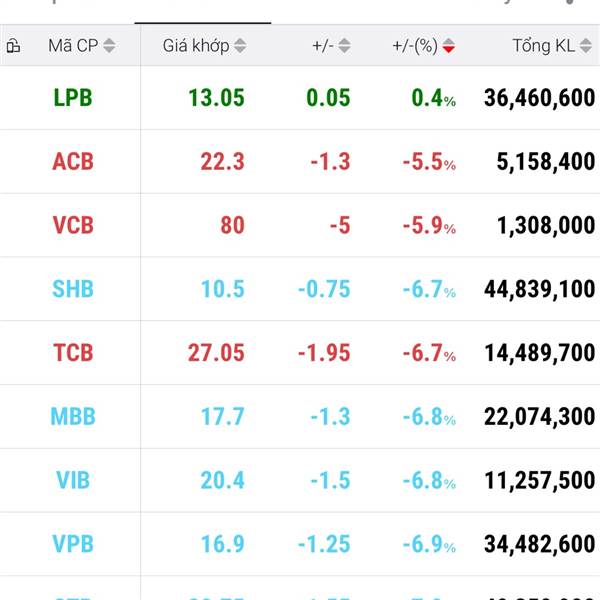Sort by Giá khớp column arrows
This screenshot has width=600, height=600.
coord(240,46)
